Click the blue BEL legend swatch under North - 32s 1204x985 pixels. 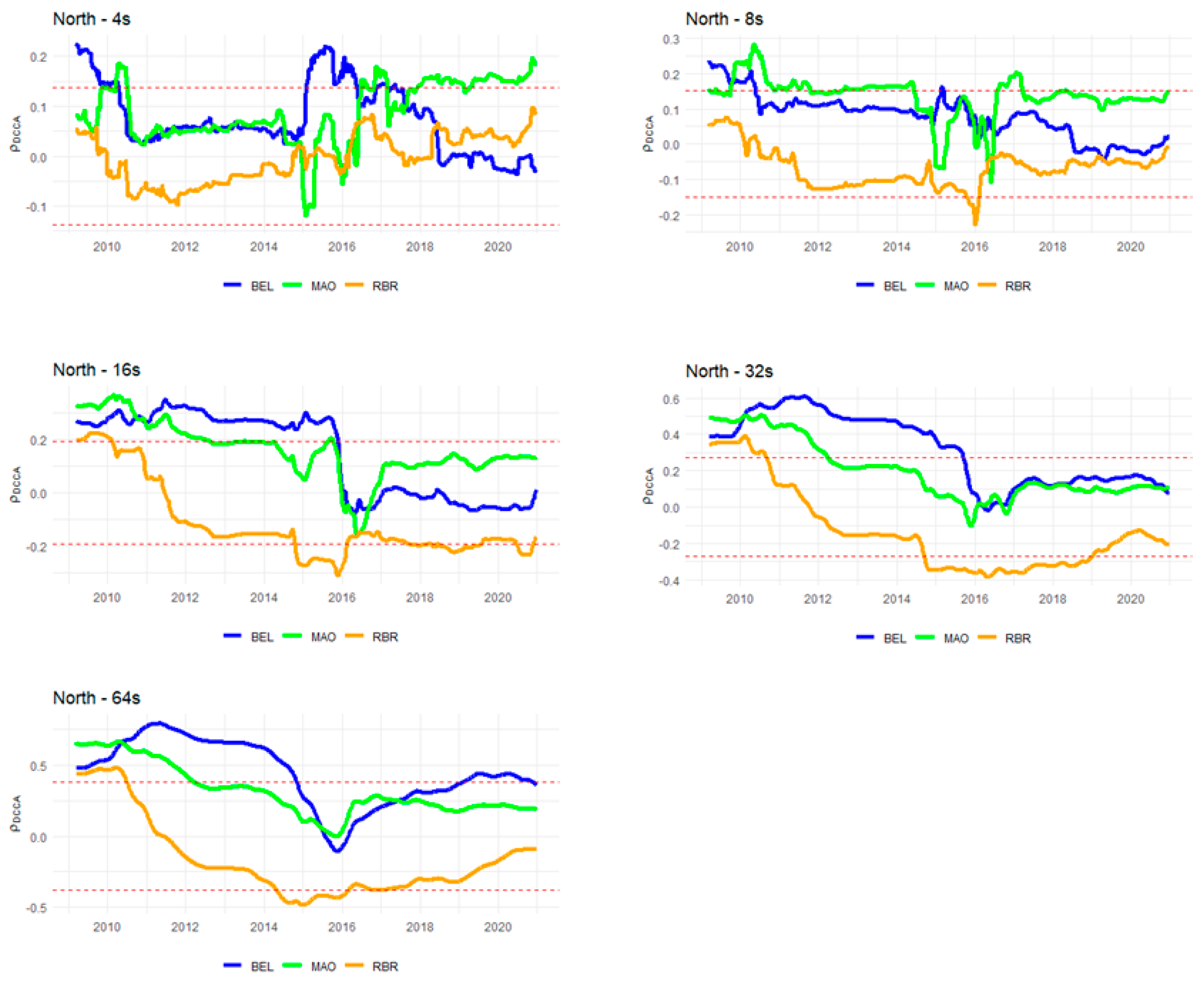[865, 637]
